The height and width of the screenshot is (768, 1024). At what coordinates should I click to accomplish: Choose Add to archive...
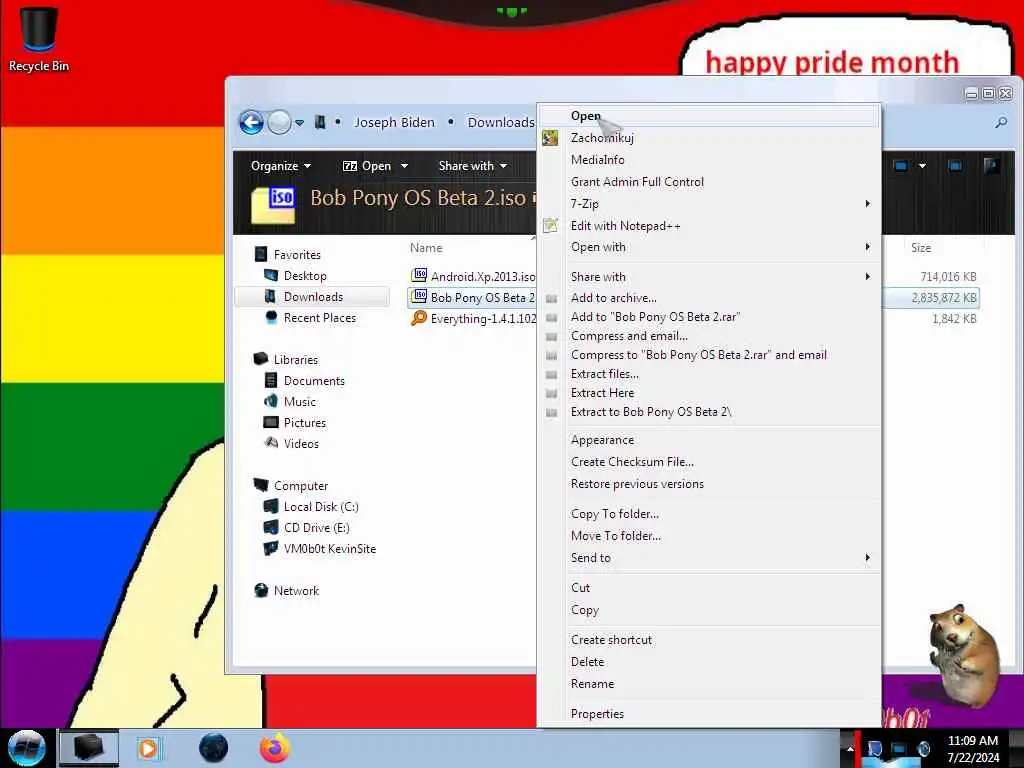click(709, 298)
